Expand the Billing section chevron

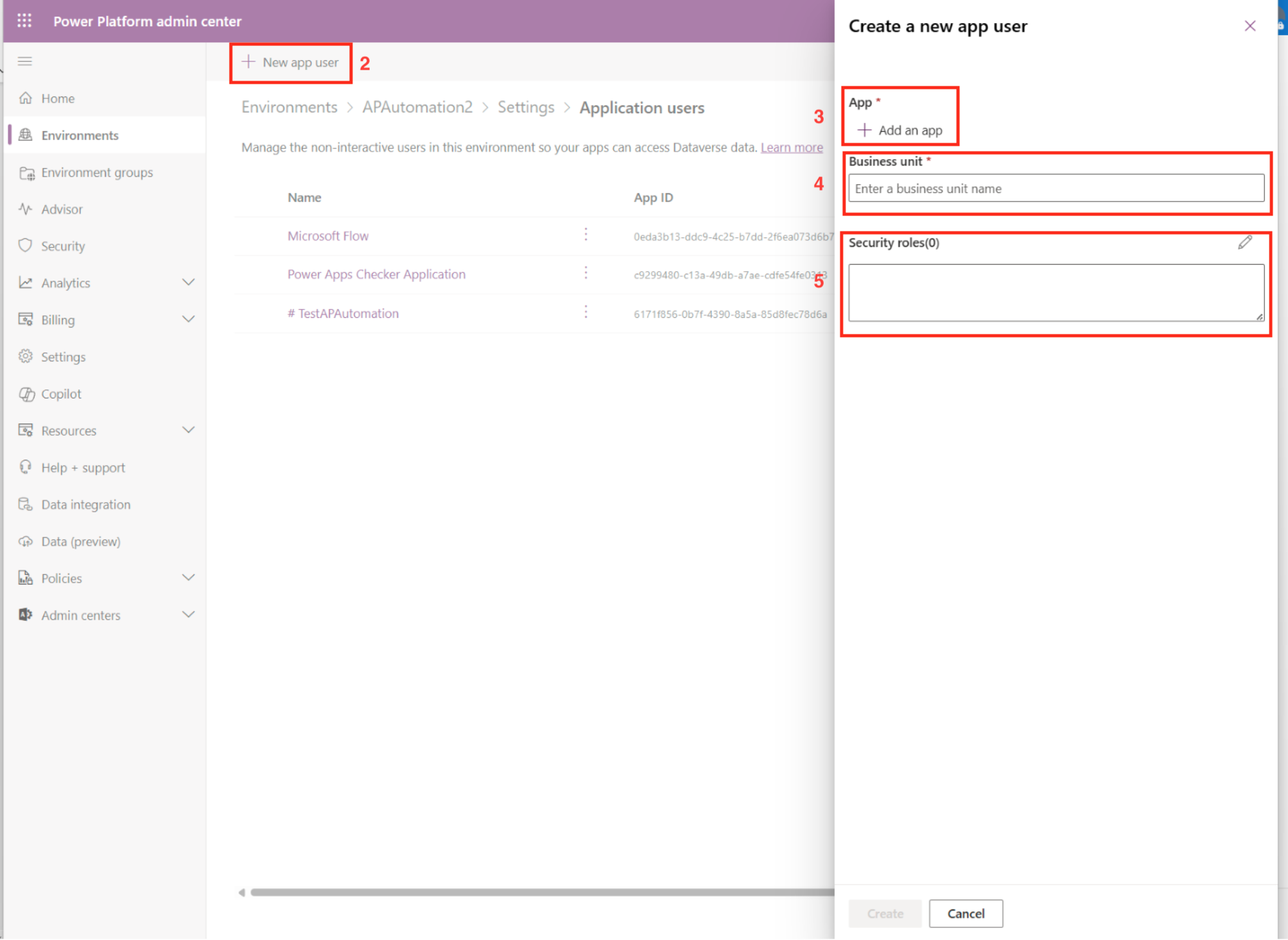pyautogui.click(x=188, y=319)
